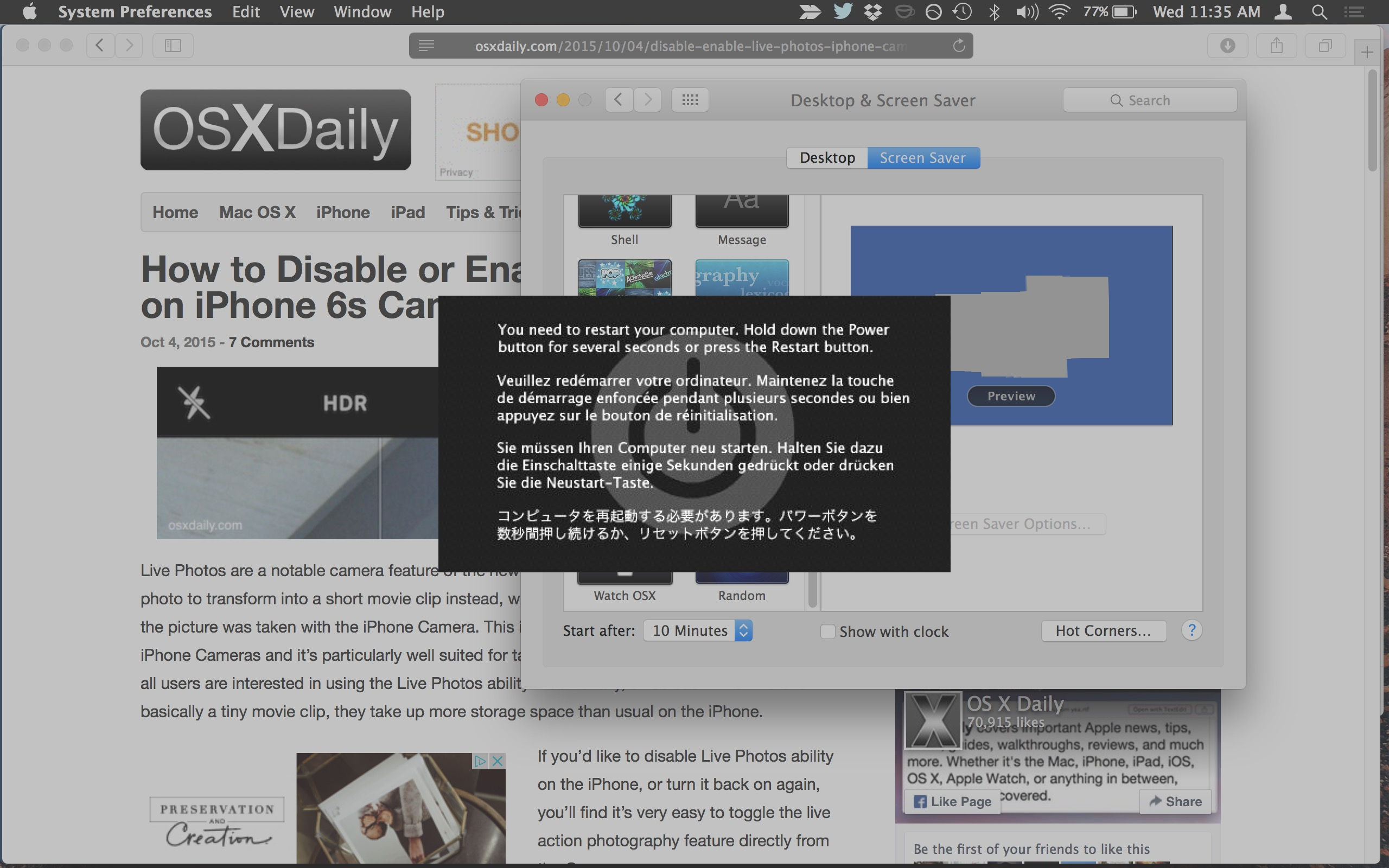Image resolution: width=1389 pixels, height=868 pixels.
Task: Open the Dropbox menu bar icon
Action: pos(873,11)
